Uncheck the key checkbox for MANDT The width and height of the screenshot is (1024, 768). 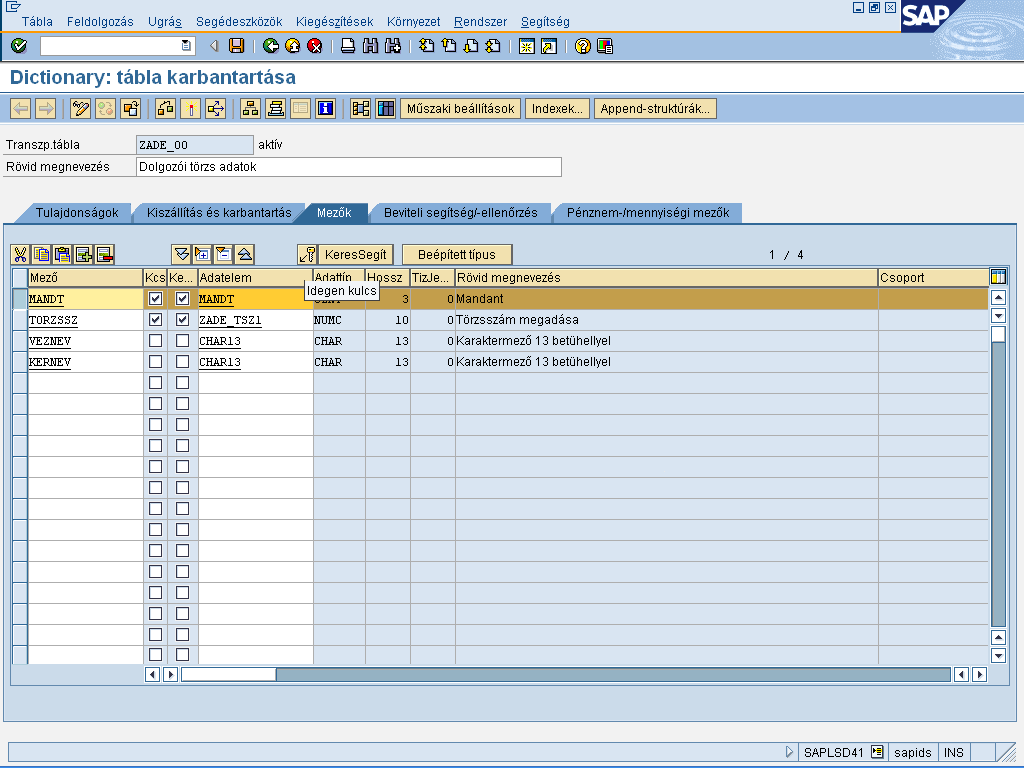tap(155, 299)
